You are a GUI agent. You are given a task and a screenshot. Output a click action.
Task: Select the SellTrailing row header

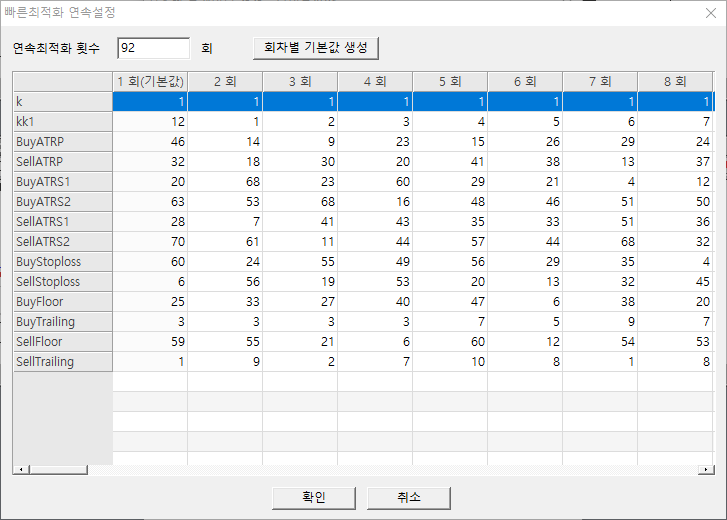pyautogui.click(x=62, y=361)
